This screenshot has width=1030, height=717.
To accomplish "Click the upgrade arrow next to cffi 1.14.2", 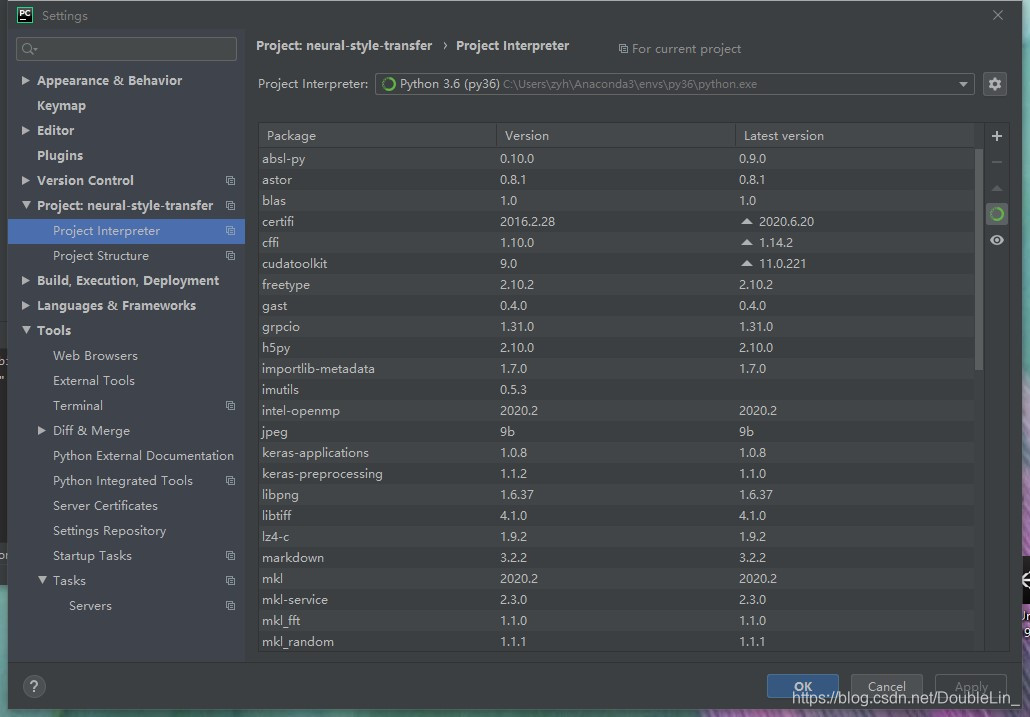I will coord(746,242).
